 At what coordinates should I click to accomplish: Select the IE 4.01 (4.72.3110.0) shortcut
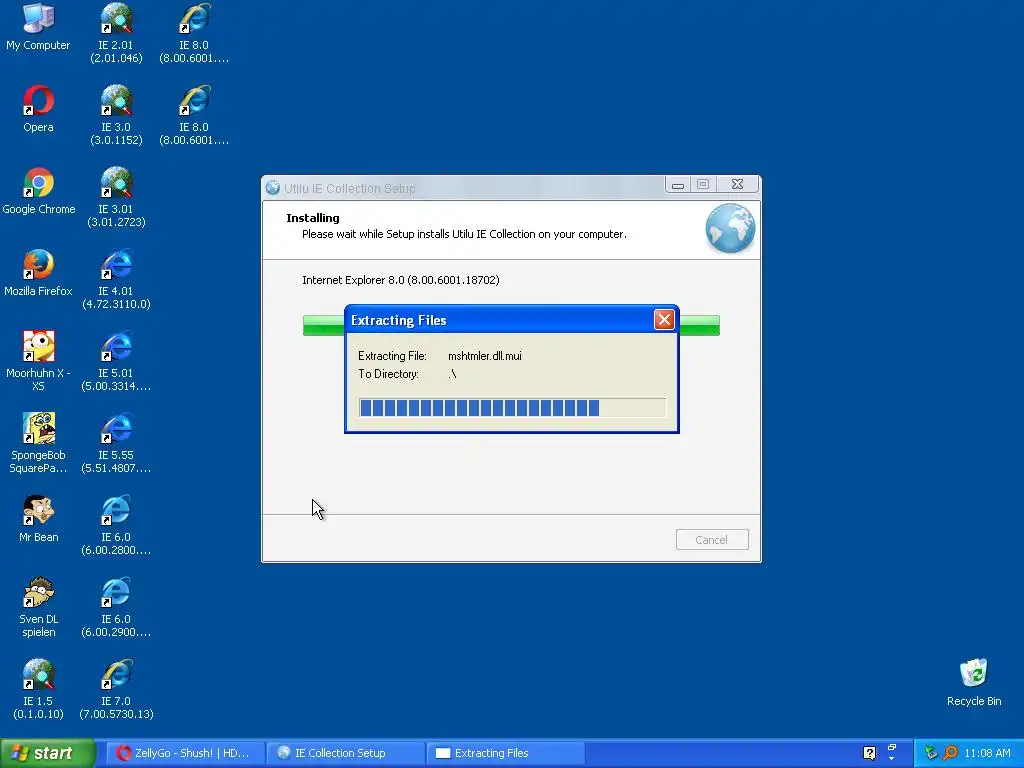pos(116,280)
